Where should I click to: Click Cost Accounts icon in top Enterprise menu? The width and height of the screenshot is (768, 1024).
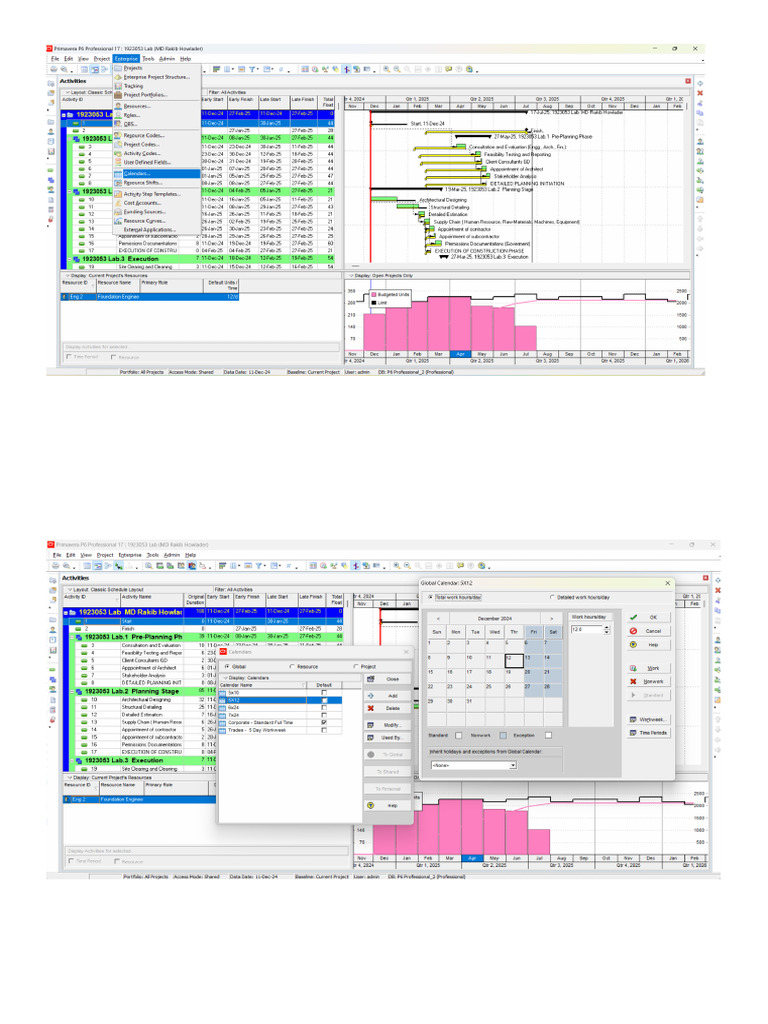(x=118, y=203)
